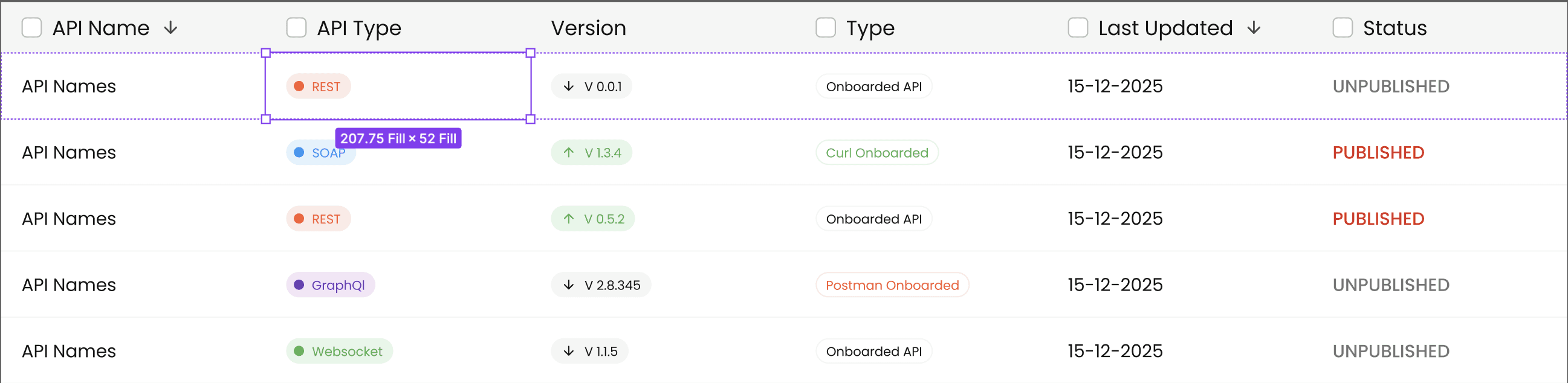Click the down arrow in V 1.1.5 badge
The image size is (1568, 383).
click(569, 352)
